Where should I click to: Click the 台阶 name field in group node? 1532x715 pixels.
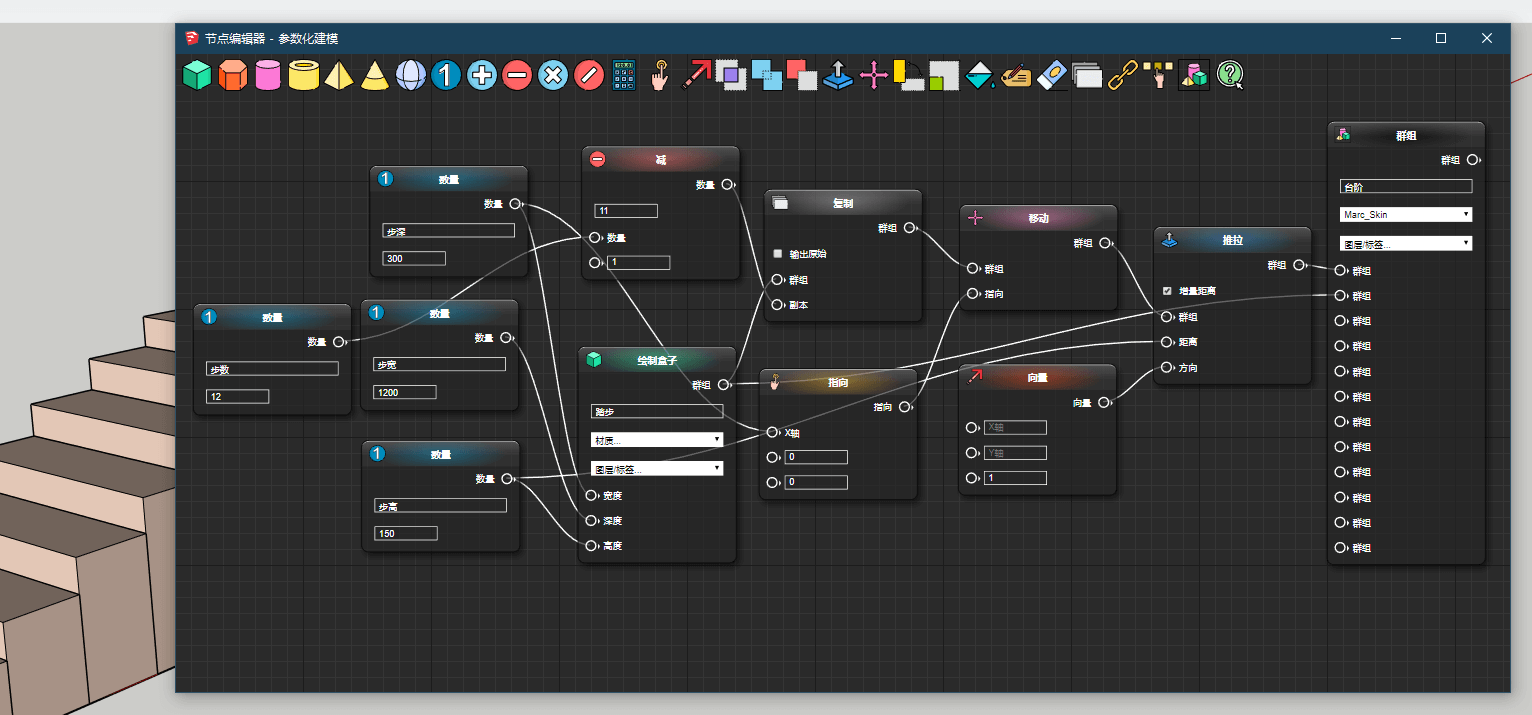(1405, 186)
